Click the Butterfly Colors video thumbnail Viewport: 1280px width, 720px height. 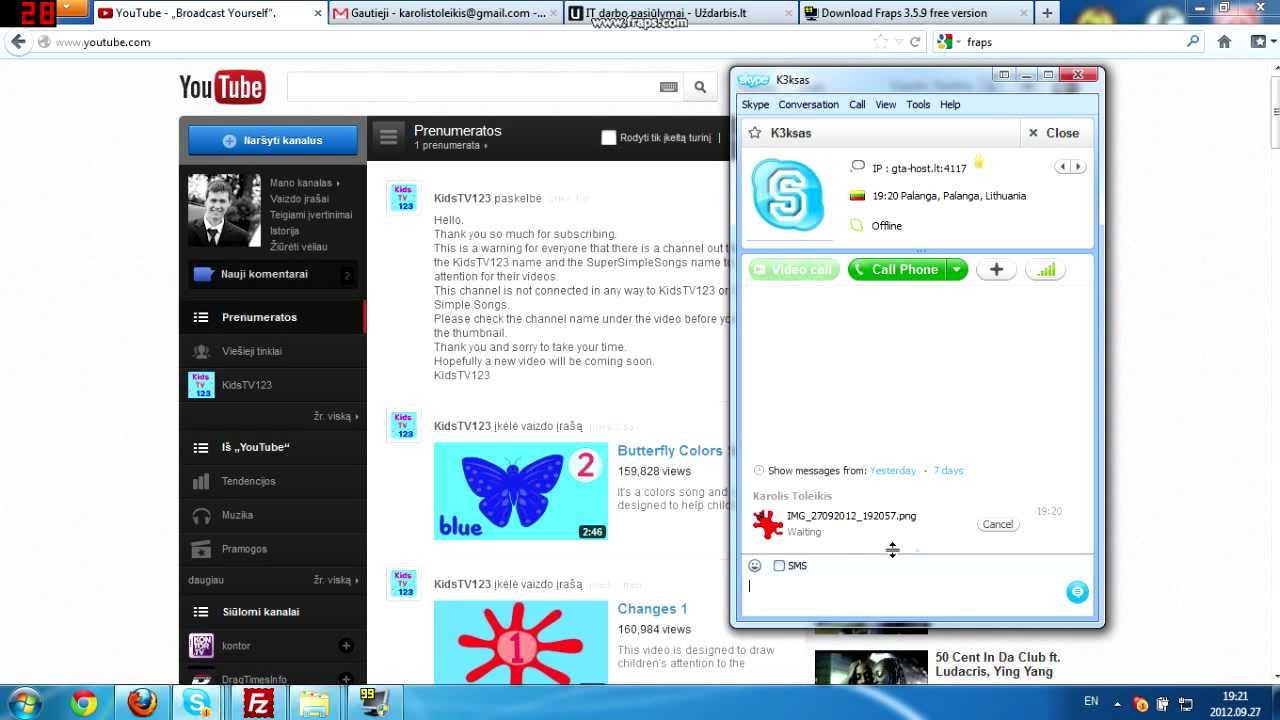(521, 491)
